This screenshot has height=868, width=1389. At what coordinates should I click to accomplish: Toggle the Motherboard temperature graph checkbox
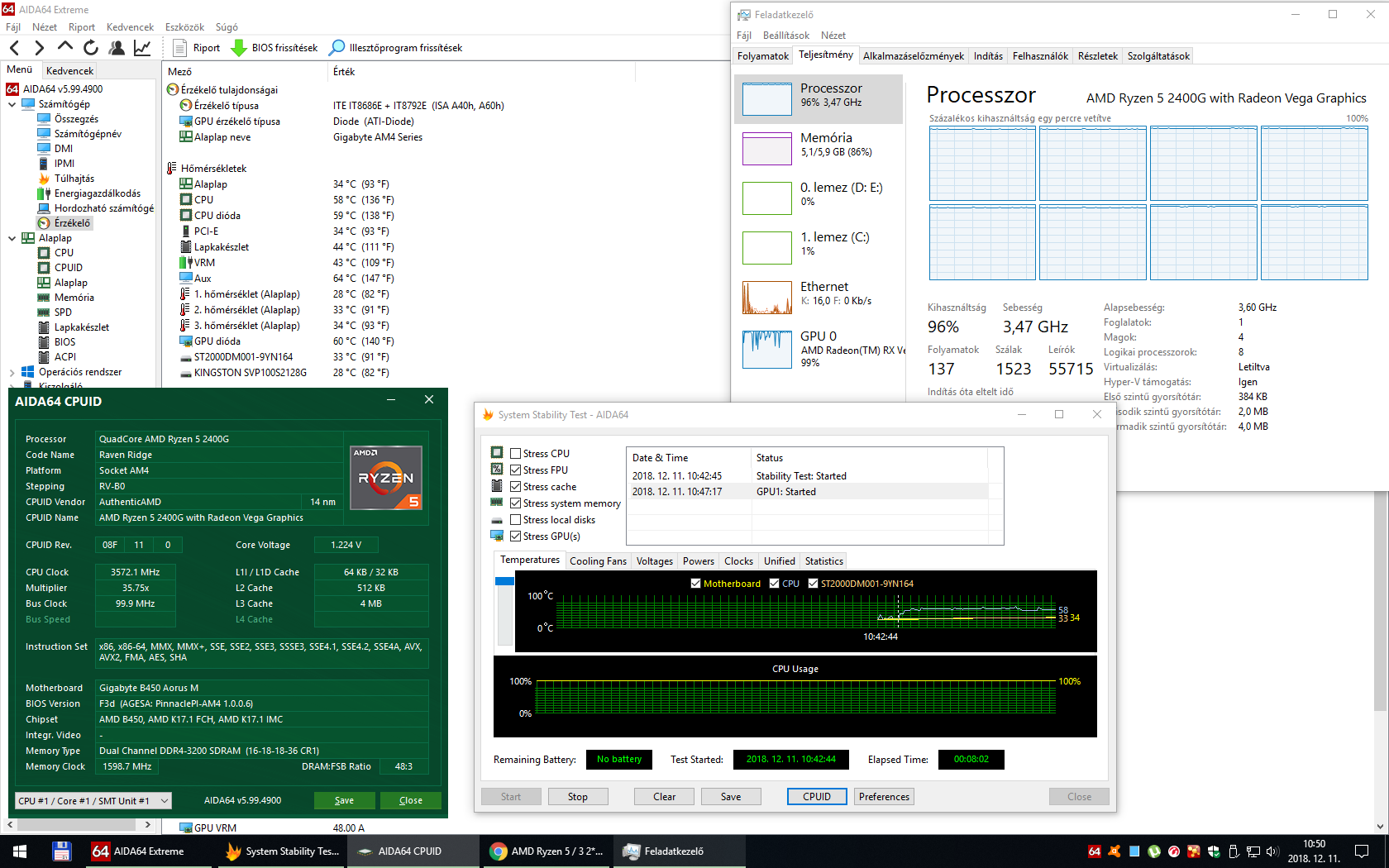pyautogui.click(x=696, y=584)
